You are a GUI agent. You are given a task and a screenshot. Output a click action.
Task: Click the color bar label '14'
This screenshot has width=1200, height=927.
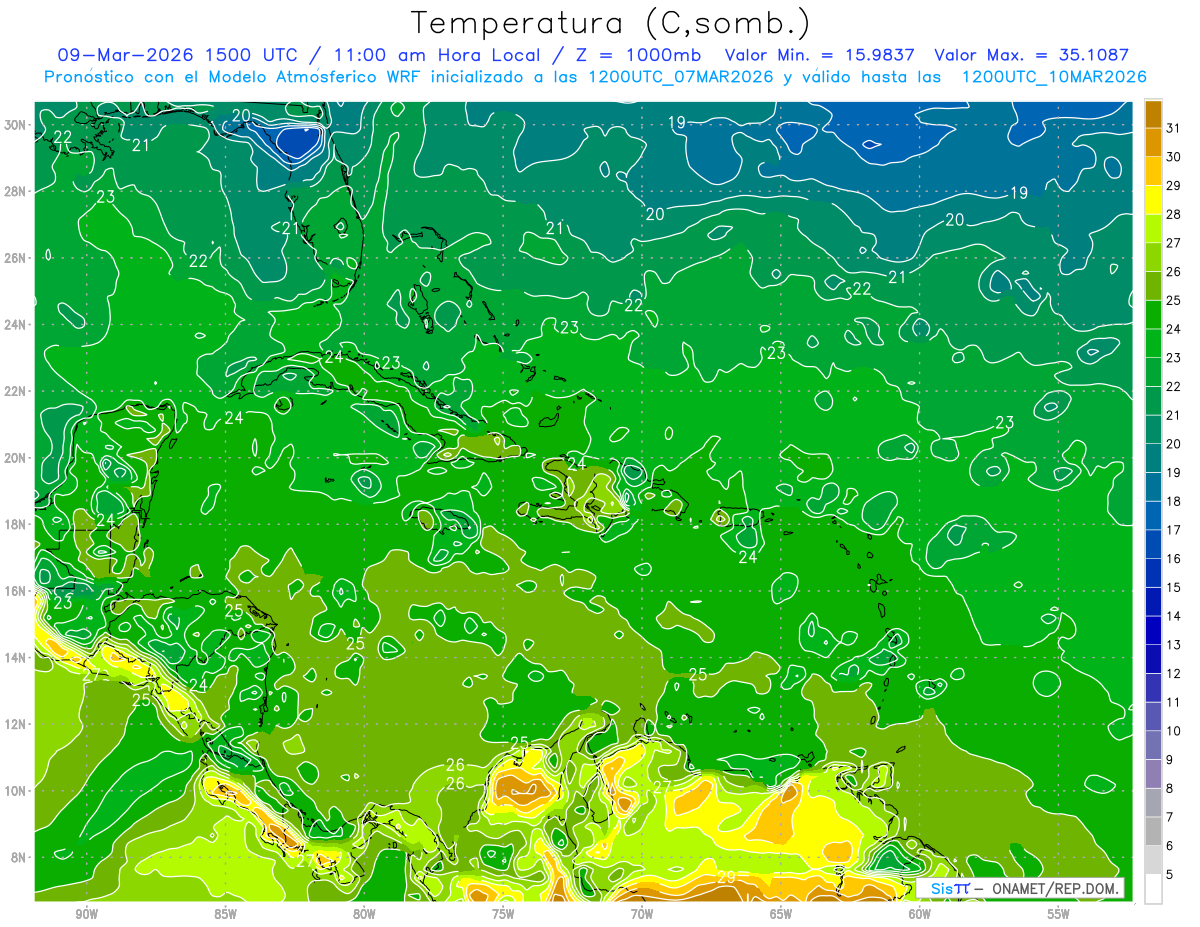click(x=1173, y=616)
